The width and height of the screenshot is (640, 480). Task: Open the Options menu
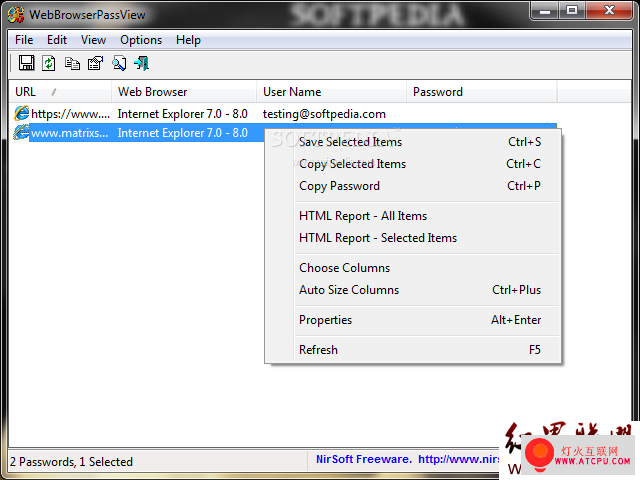141,40
